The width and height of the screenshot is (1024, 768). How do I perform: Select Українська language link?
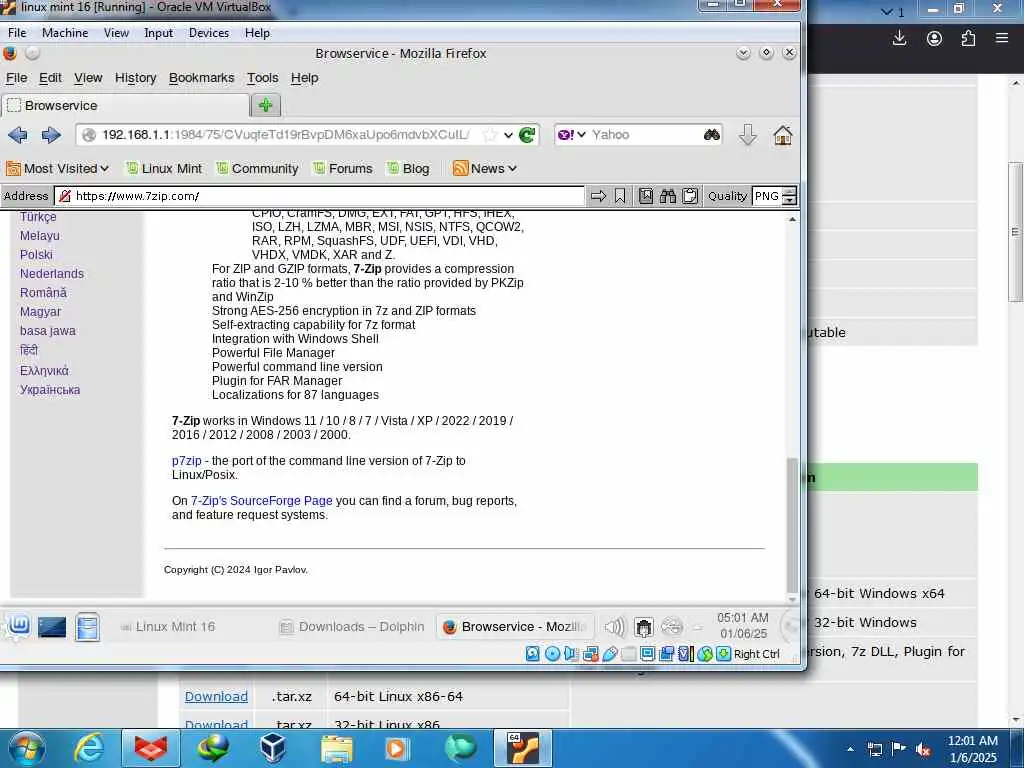50,390
